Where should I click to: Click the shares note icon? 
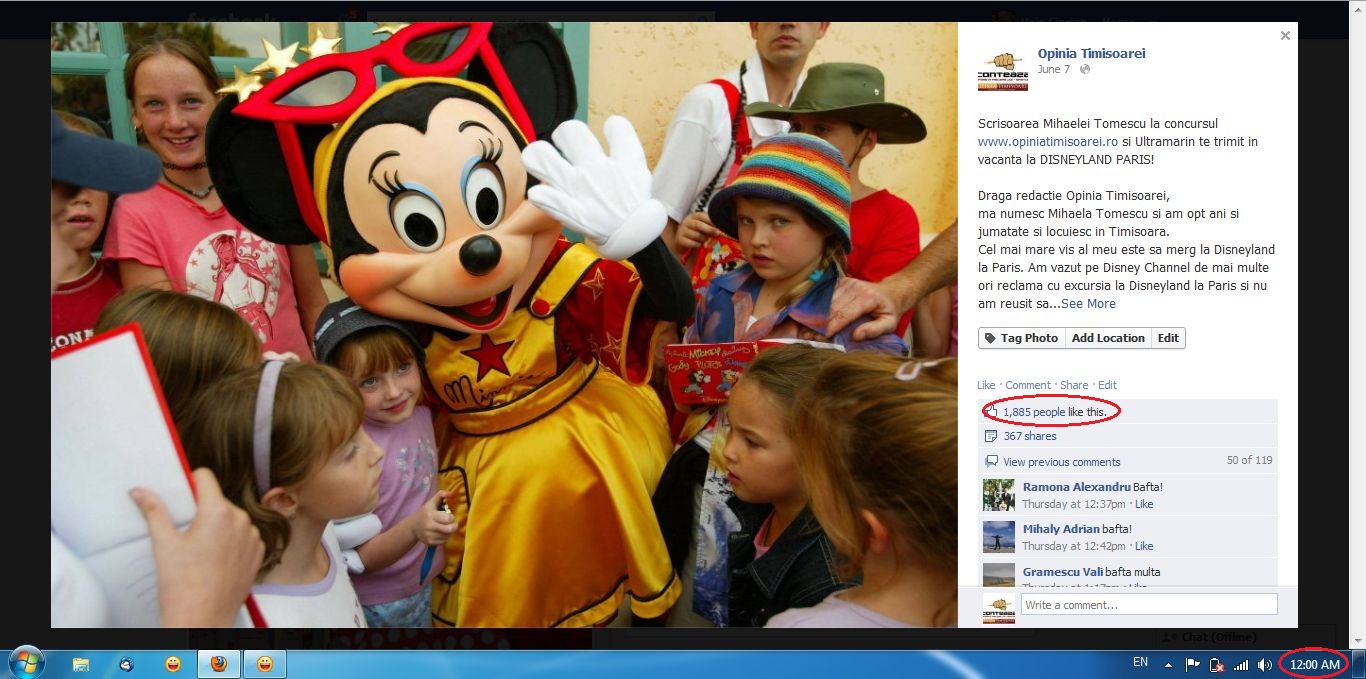click(x=990, y=436)
